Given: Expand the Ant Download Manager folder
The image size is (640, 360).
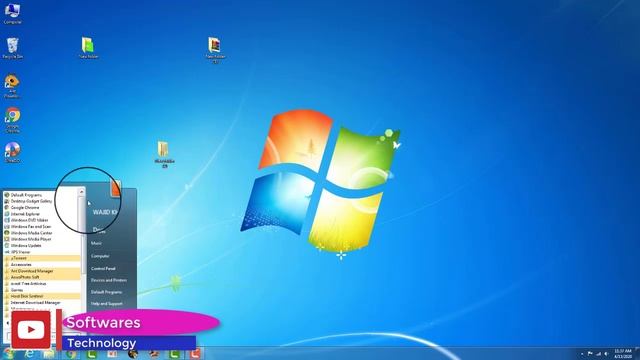Looking at the screenshot, I should (42, 271).
